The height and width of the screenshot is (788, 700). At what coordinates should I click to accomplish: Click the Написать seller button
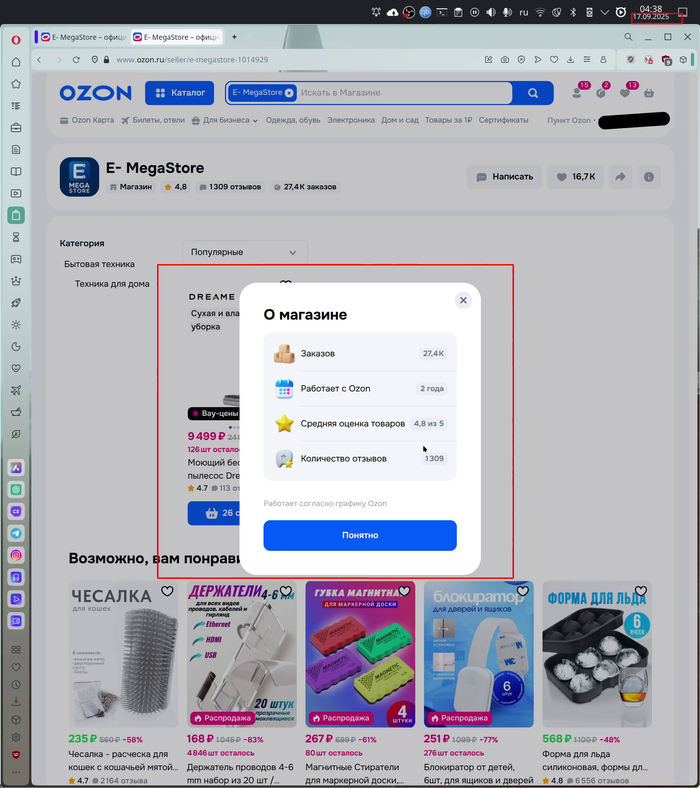pyautogui.click(x=504, y=177)
